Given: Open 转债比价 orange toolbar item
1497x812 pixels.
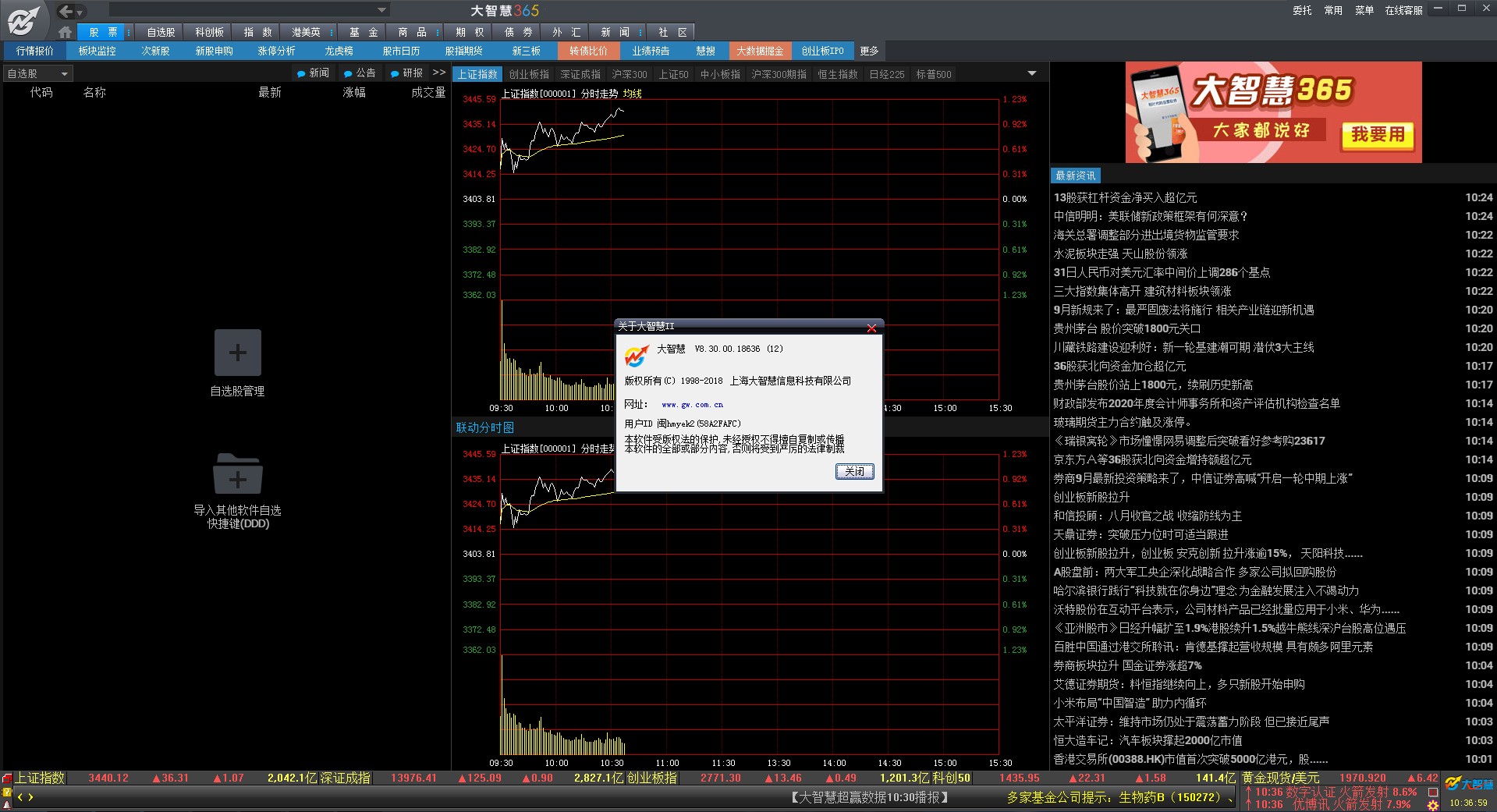Looking at the screenshot, I should pyautogui.click(x=588, y=51).
